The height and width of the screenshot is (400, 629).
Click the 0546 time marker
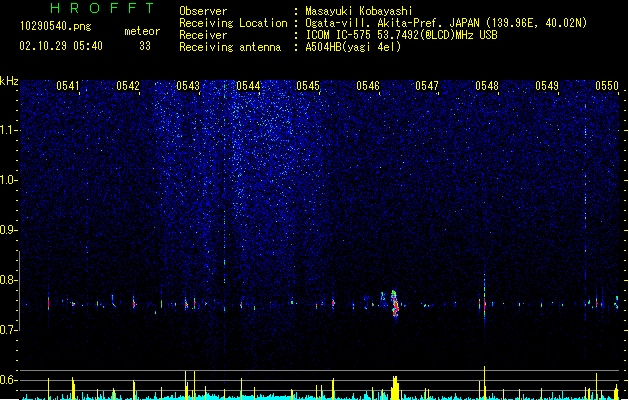(368, 86)
